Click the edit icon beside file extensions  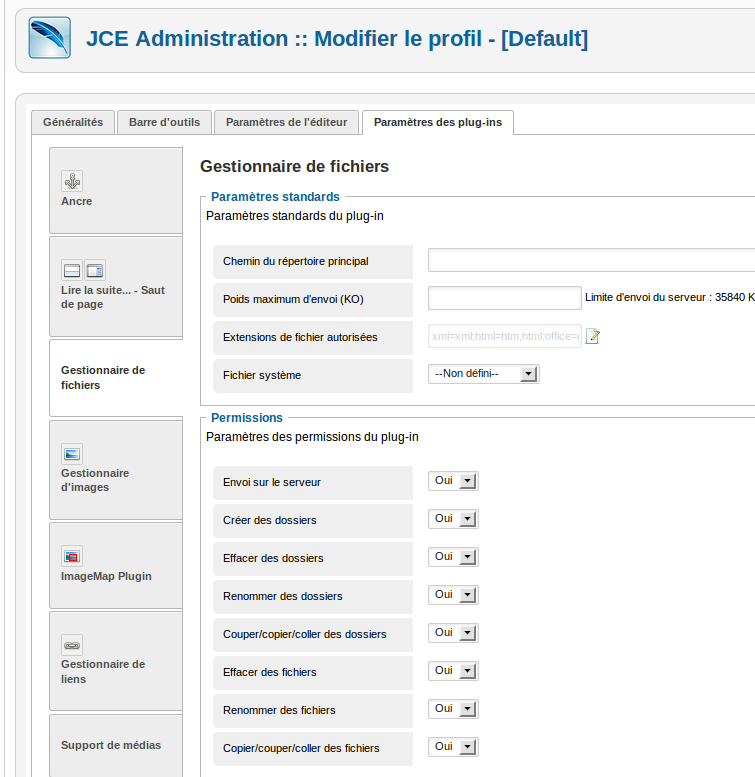(592, 337)
